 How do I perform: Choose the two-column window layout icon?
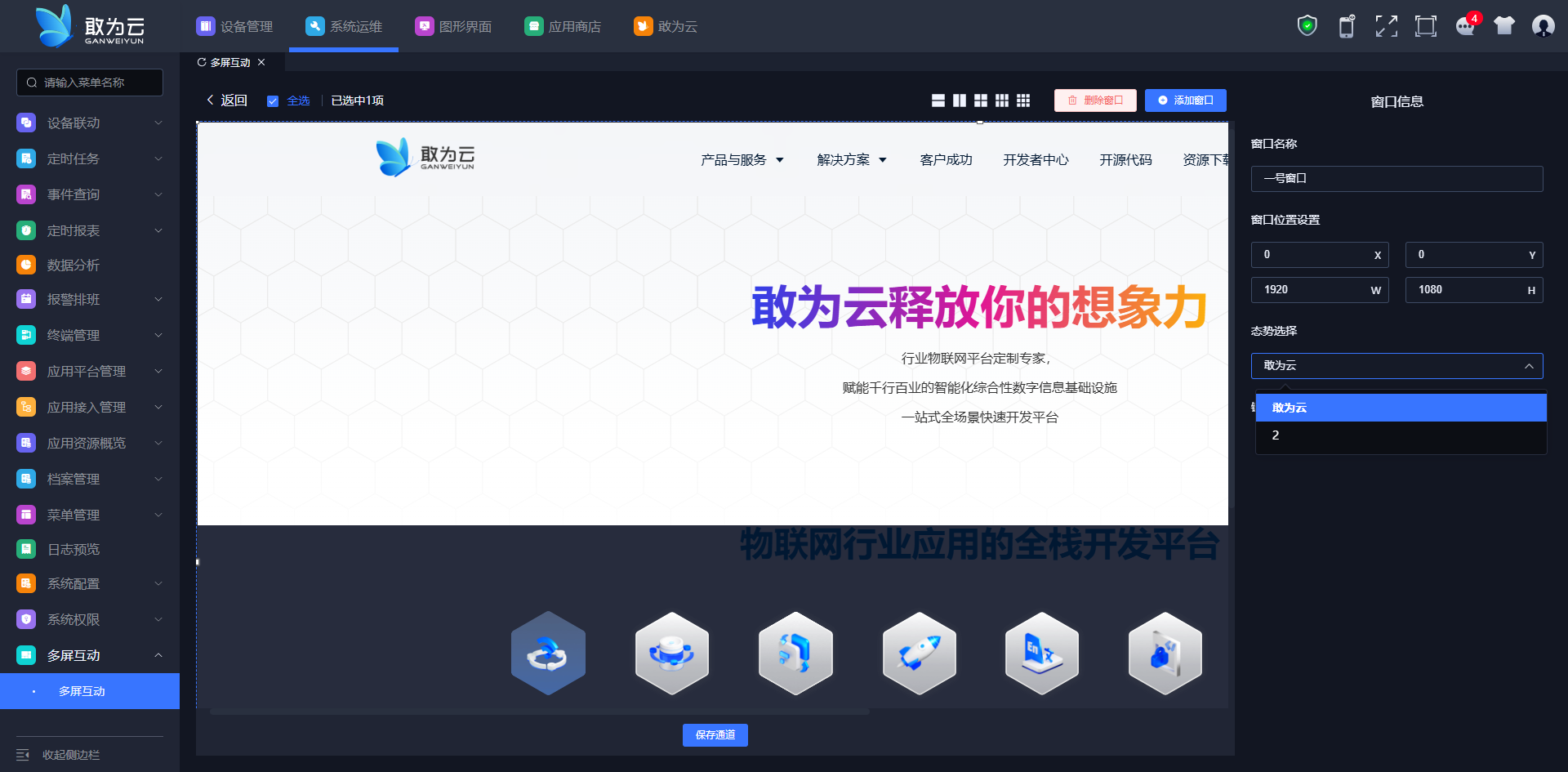(x=960, y=100)
